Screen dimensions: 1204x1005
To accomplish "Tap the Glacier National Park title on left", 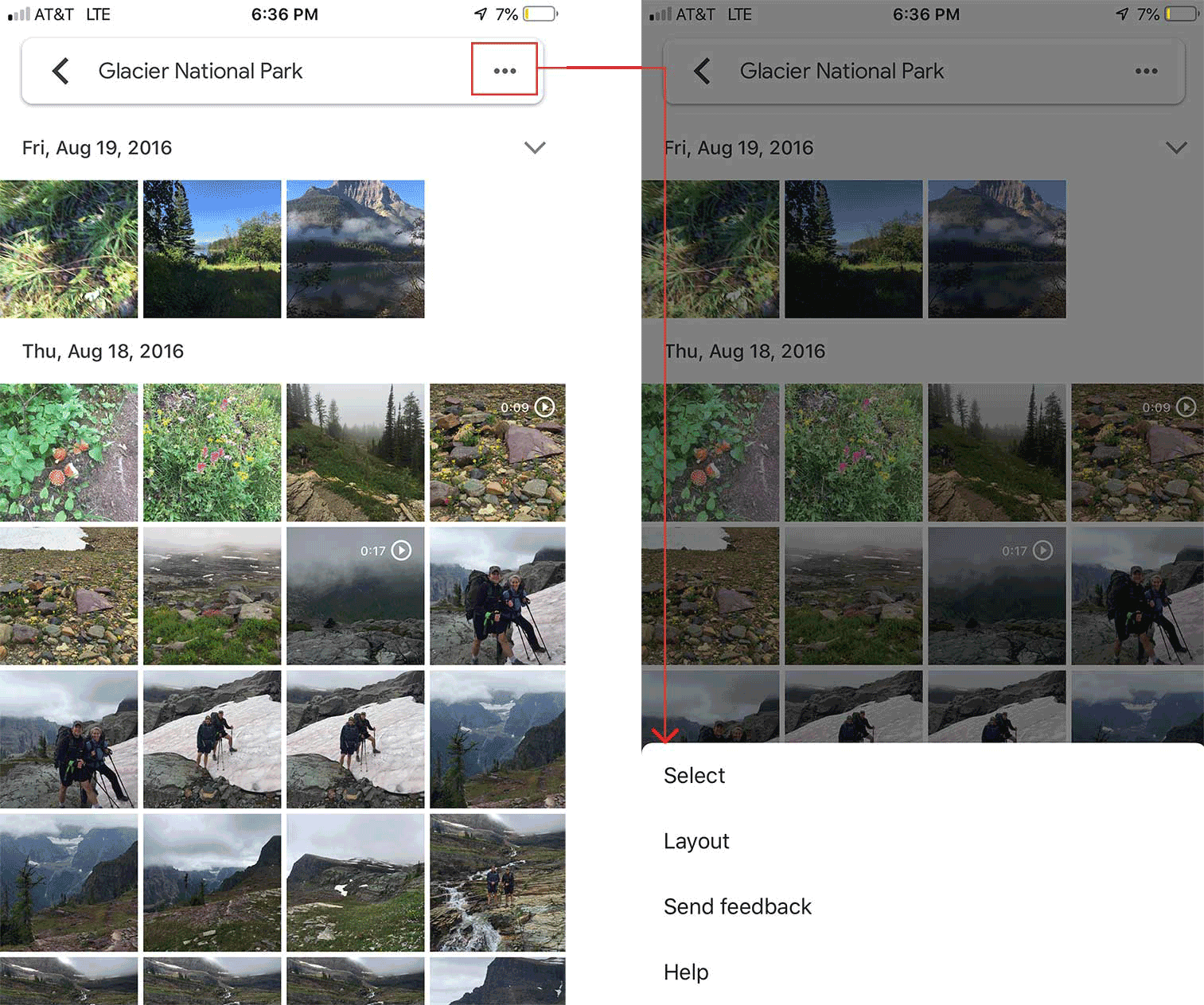I will [200, 71].
